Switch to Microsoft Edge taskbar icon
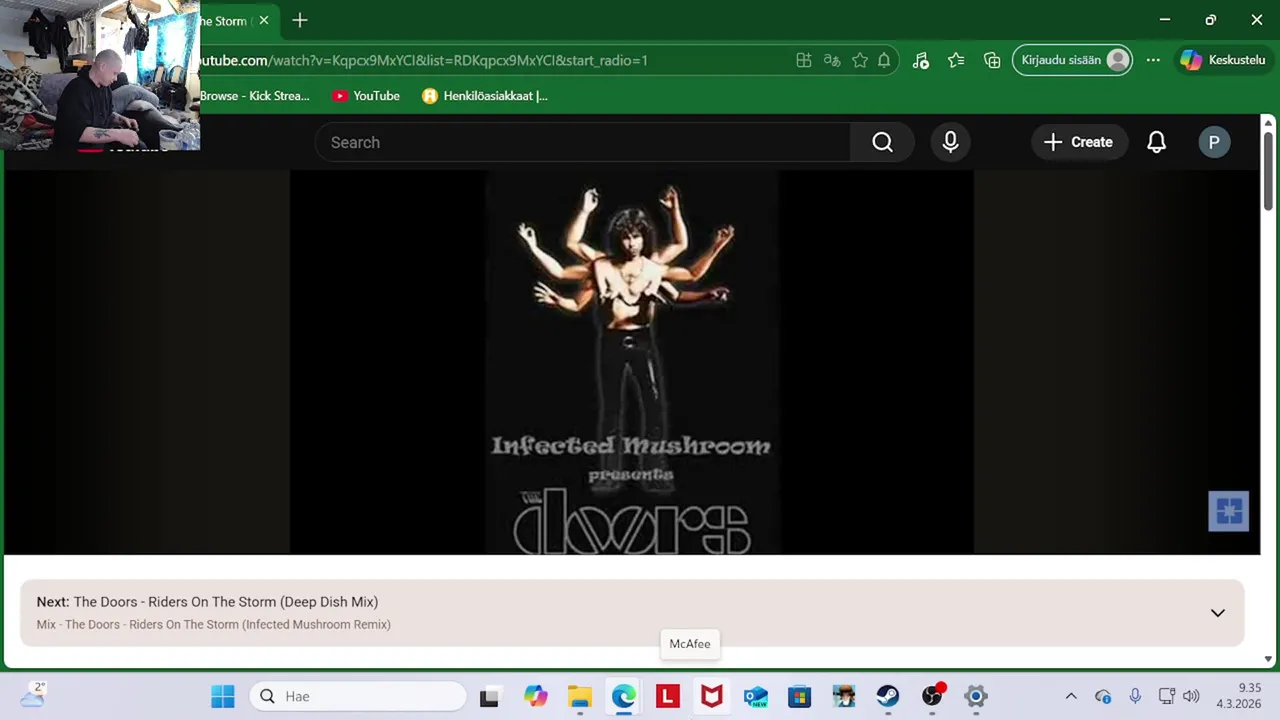The image size is (1280, 720). click(x=624, y=696)
